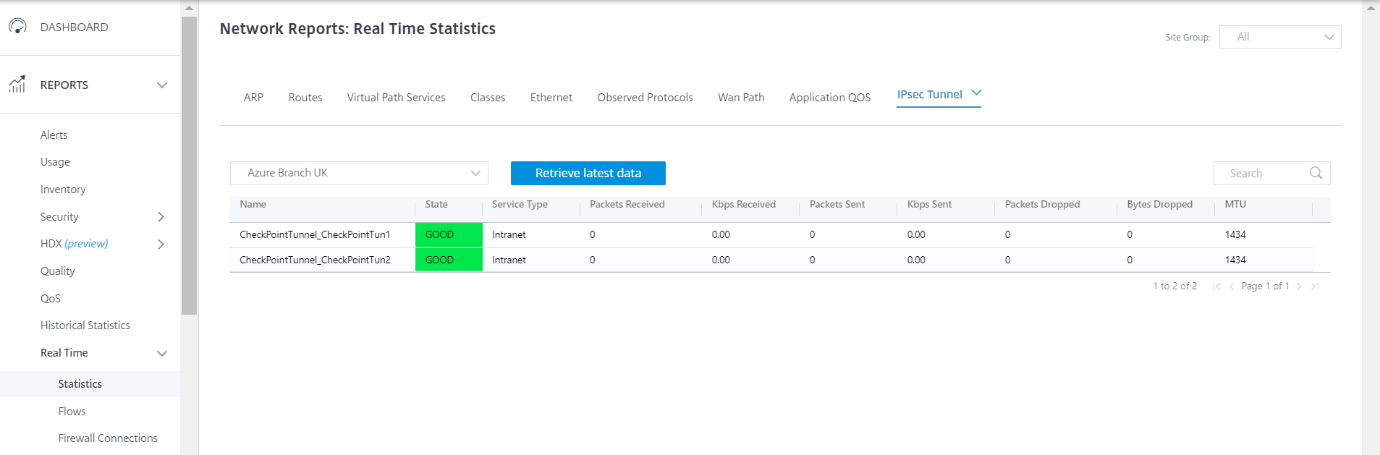Click the '1 to 2 of 2' count

point(1174,286)
